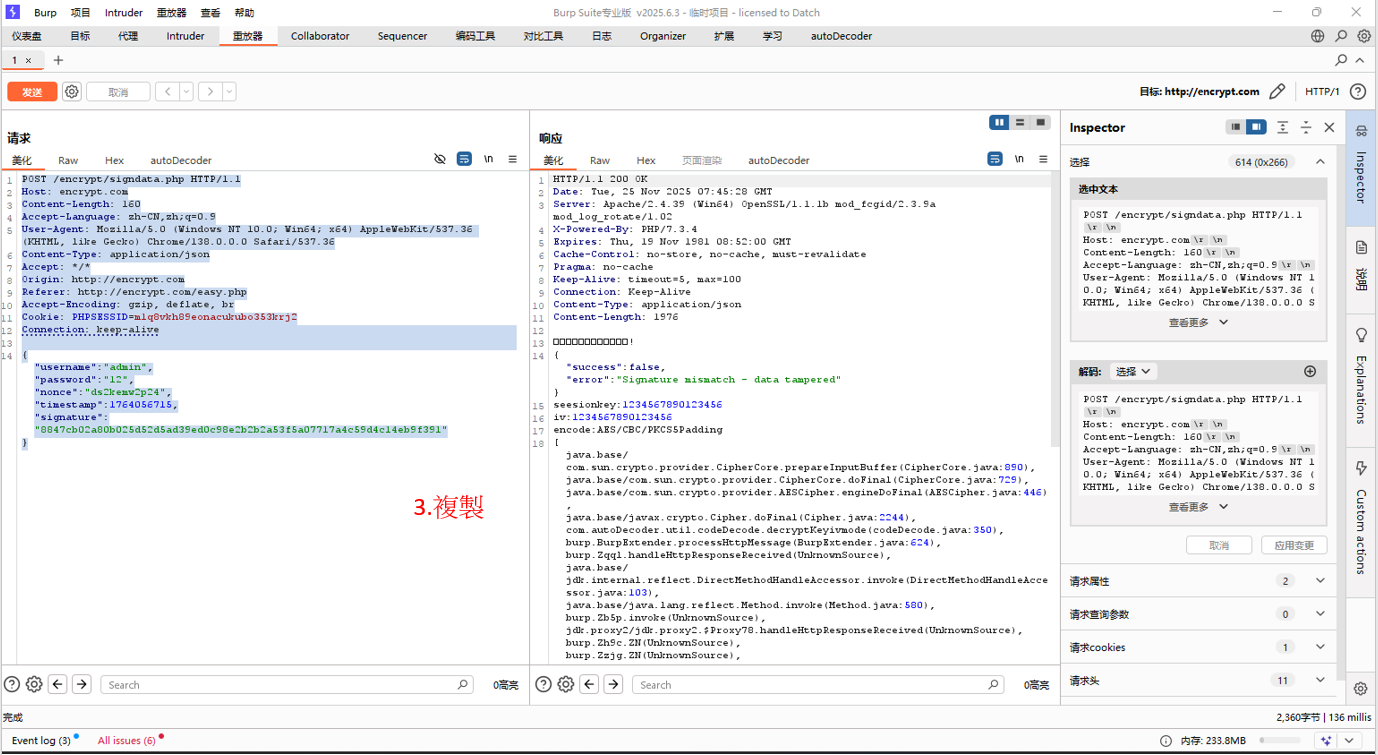This screenshot has height=755, width=1378.
Task: Open the Collaborator tab
Action: [x=320, y=36]
